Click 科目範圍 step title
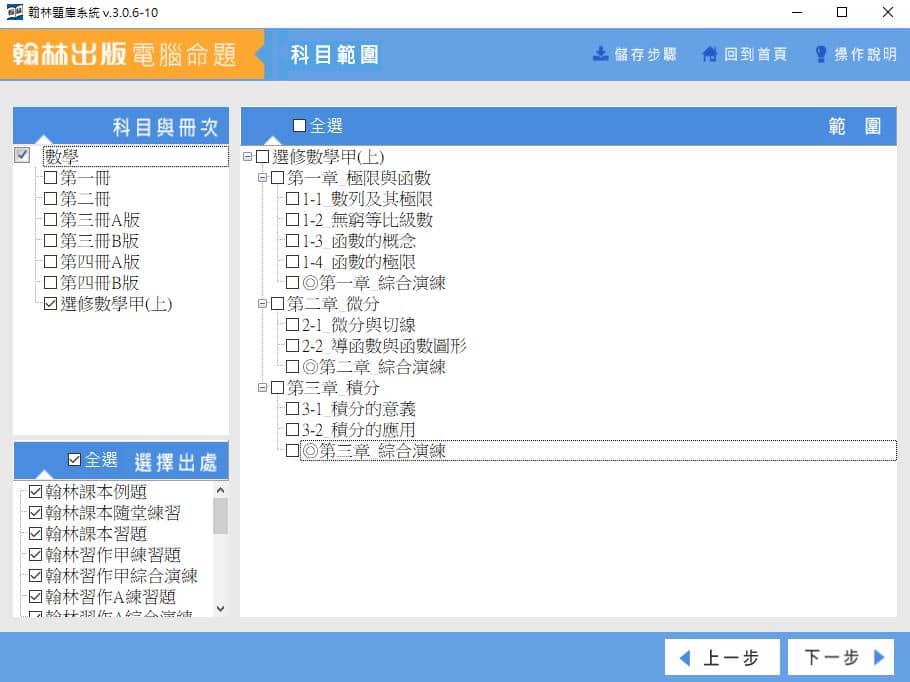910x682 pixels. tap(334, 55)
